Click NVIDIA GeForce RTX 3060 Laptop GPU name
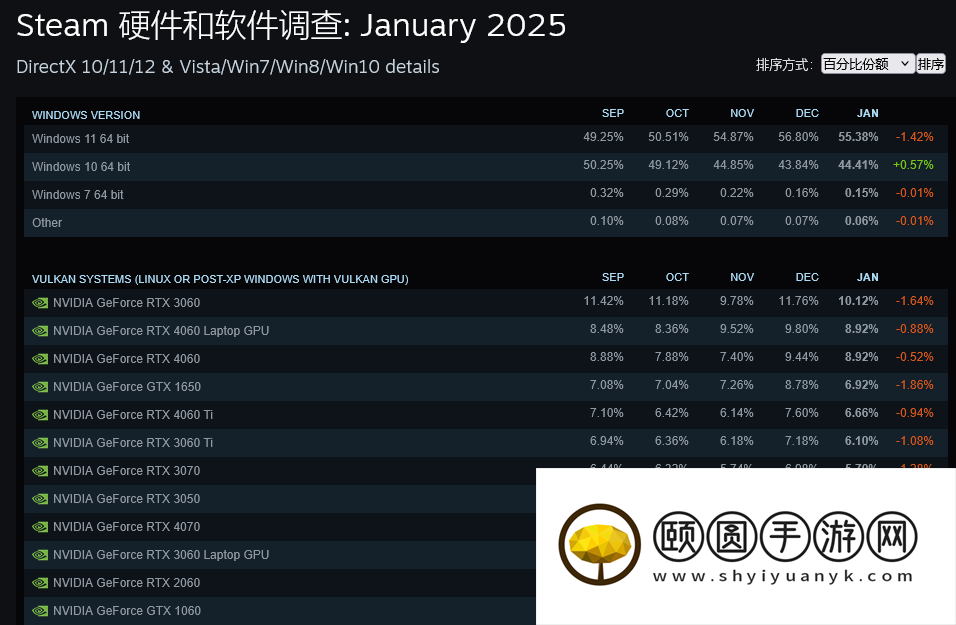The image size is (956, 625). pyautogui.click(x=161, y=555)
